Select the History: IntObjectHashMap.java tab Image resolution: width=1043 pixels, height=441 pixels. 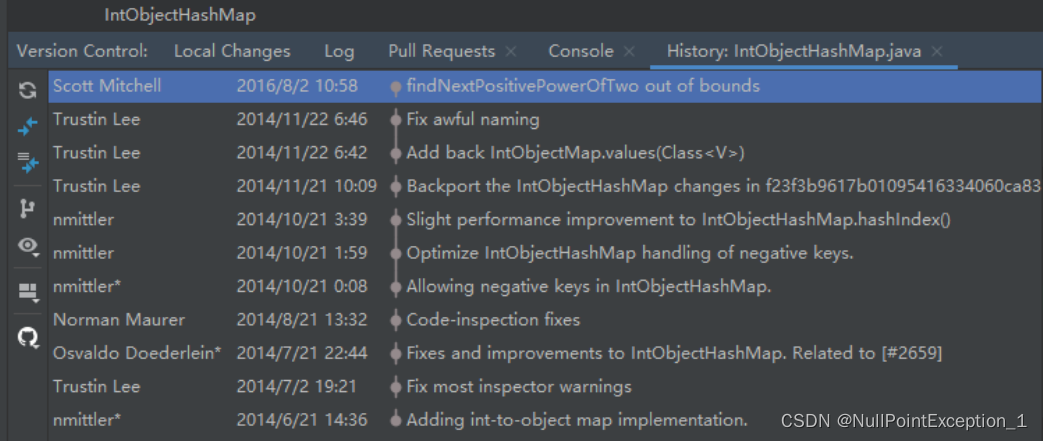[794, 51]
